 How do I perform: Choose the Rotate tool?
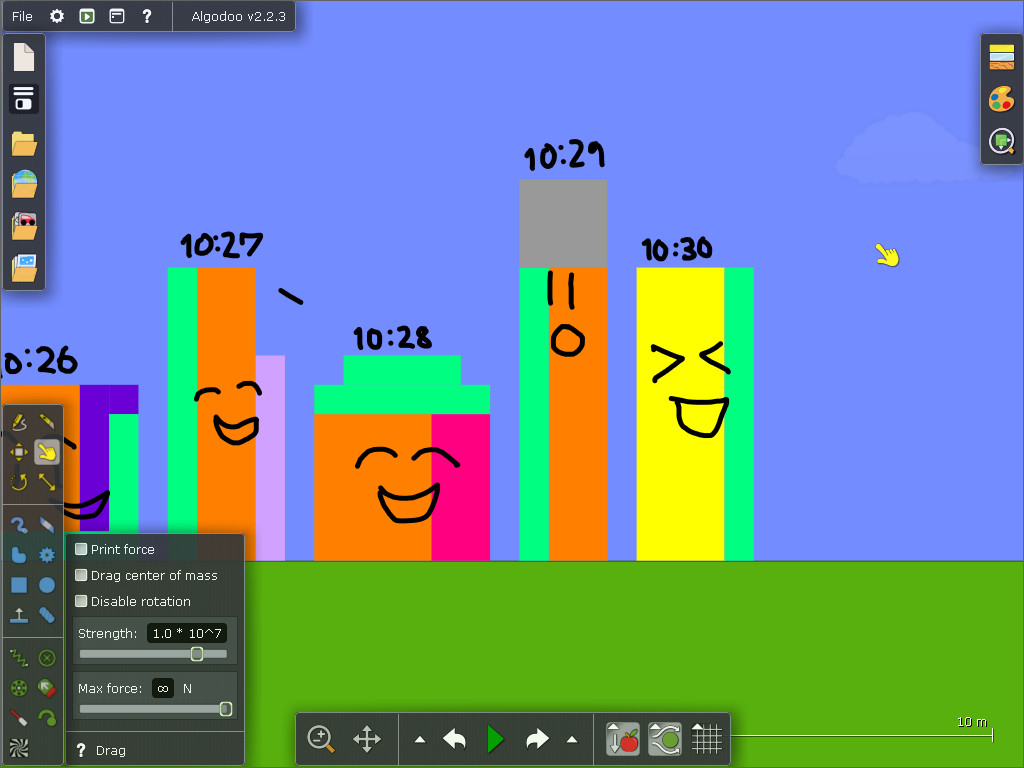[x=19, y=482]
